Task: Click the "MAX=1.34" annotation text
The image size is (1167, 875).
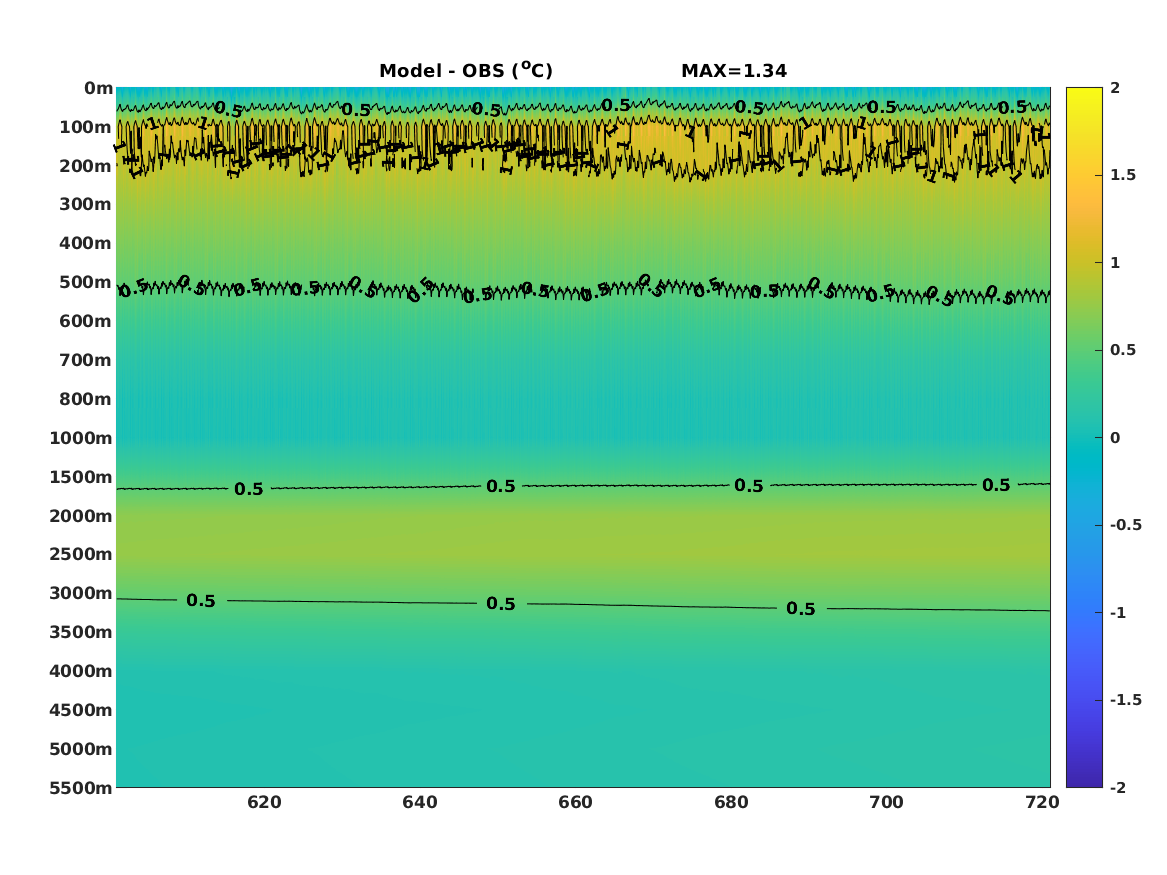Action: click(734, 71)
